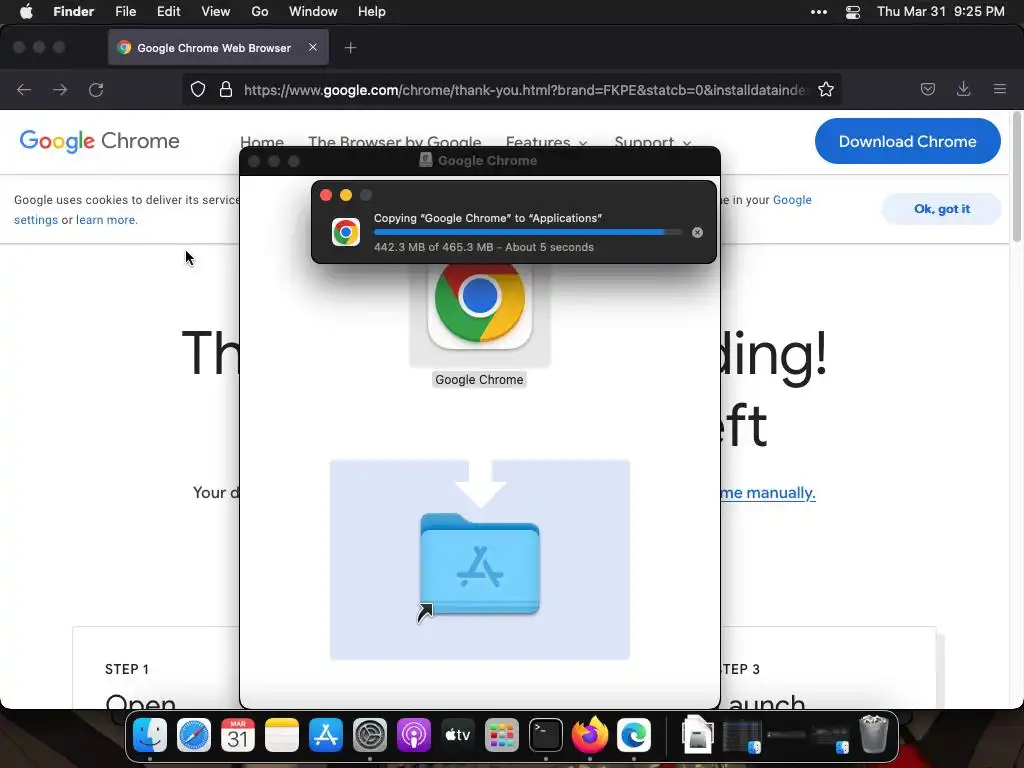Screen dimensions: 1024x768
Task: Click the Google Chrome label under the icon
Action: tap(479, 380)
